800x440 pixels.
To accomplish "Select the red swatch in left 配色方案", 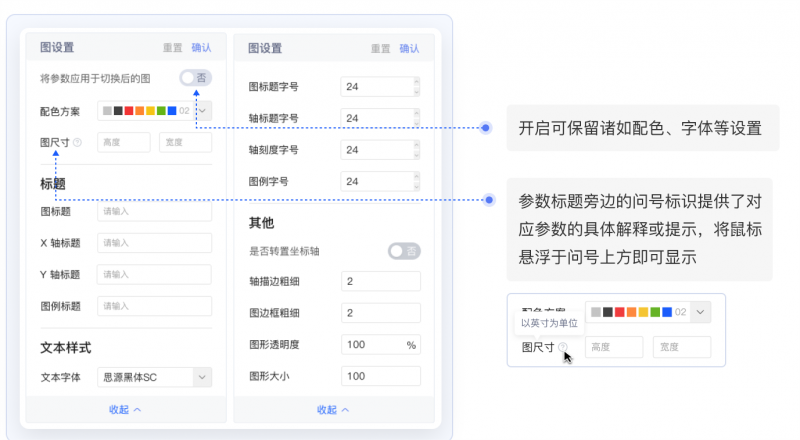I will 129,110.
